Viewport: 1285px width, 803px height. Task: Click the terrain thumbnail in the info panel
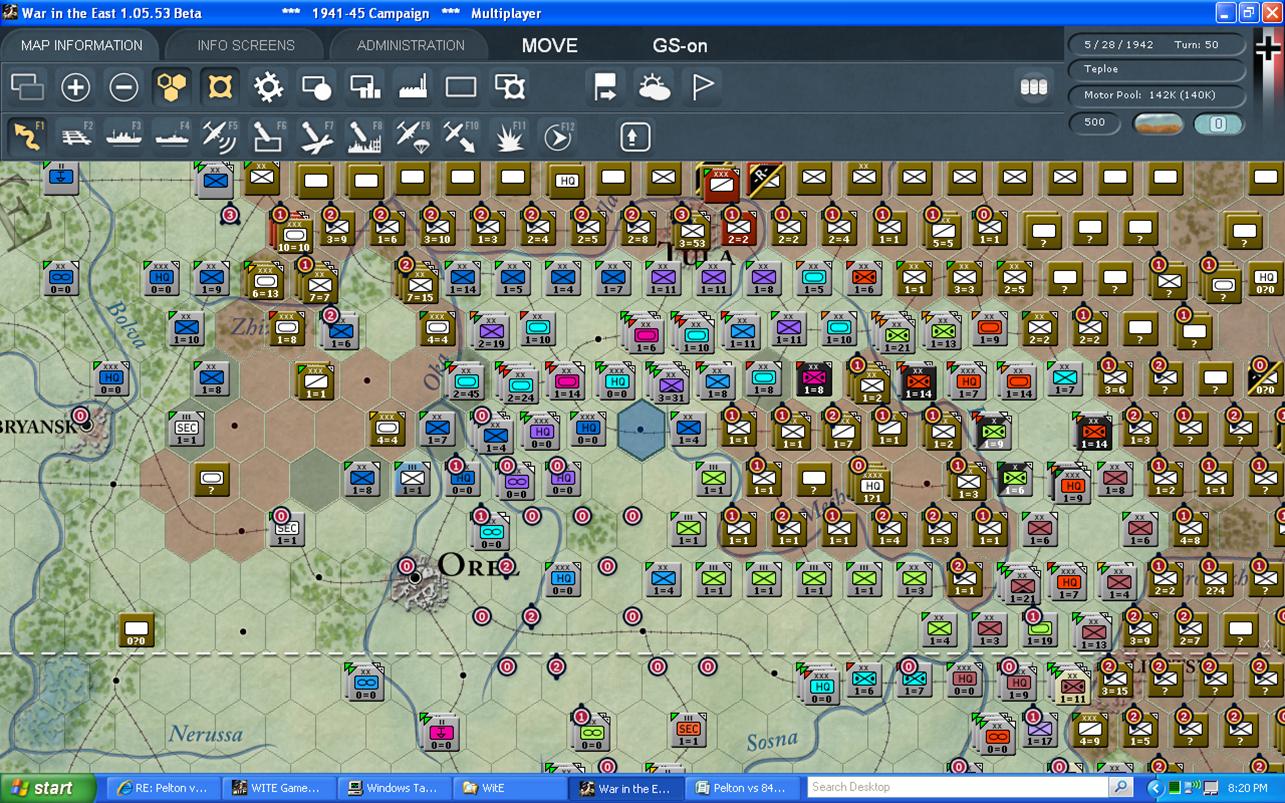click(x=1158, y=124)
